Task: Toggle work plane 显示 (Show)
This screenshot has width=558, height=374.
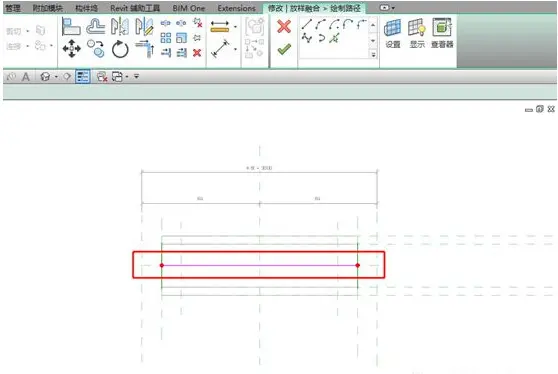Action: (x=417, y=33)
